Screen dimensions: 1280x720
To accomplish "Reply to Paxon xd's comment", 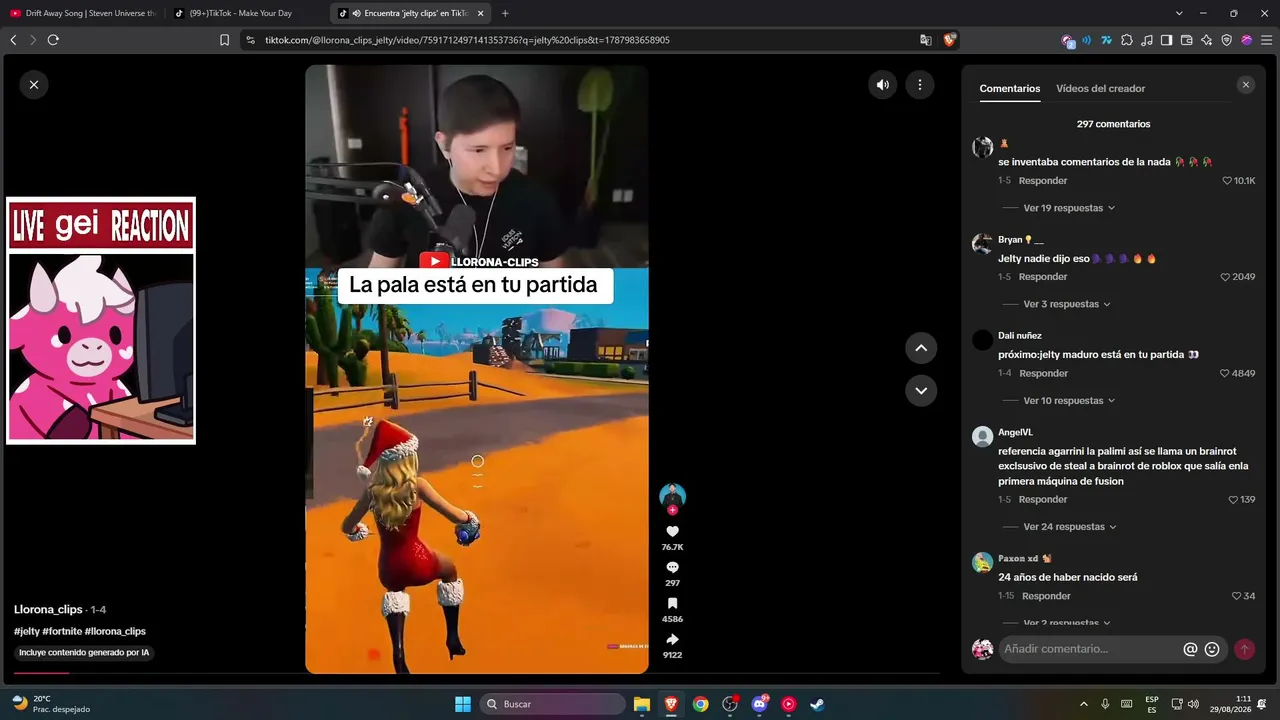I will (1046, 596).
